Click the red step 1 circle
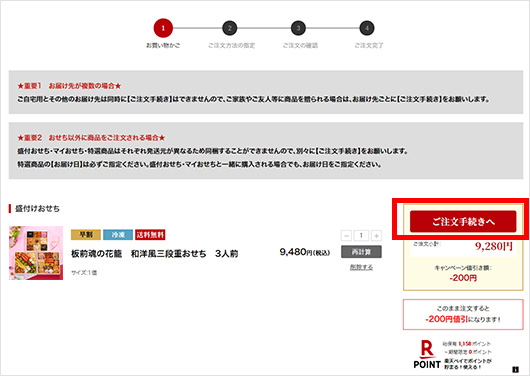This screenshot has width=530, height=376. 163,28
